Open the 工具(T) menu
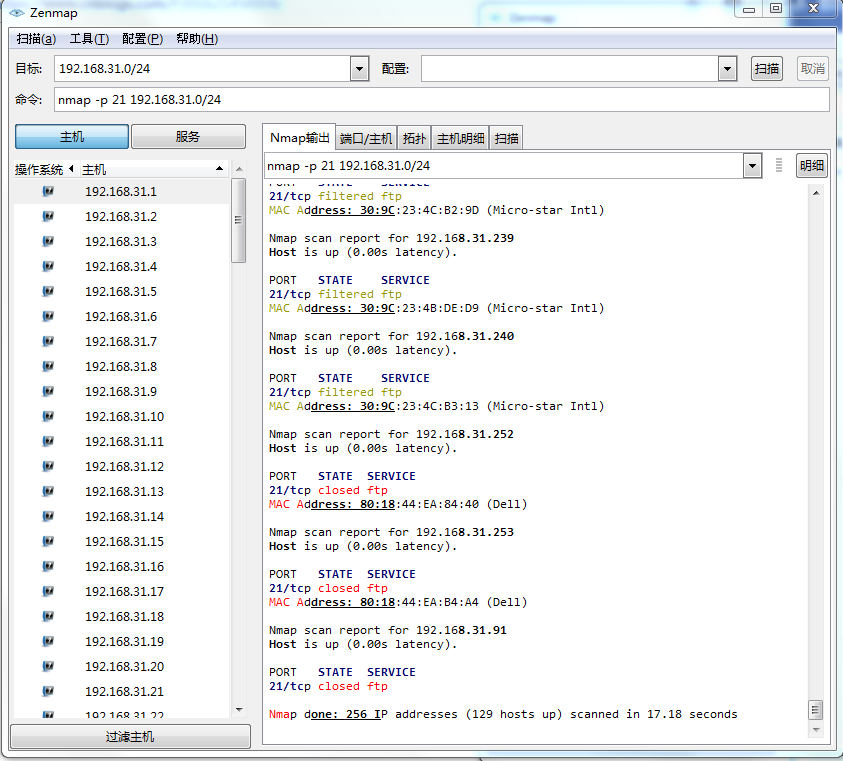 point(89,39)
